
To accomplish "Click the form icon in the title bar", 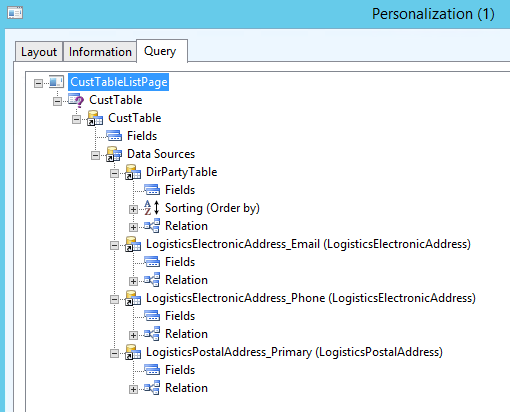I will (15, 13).
